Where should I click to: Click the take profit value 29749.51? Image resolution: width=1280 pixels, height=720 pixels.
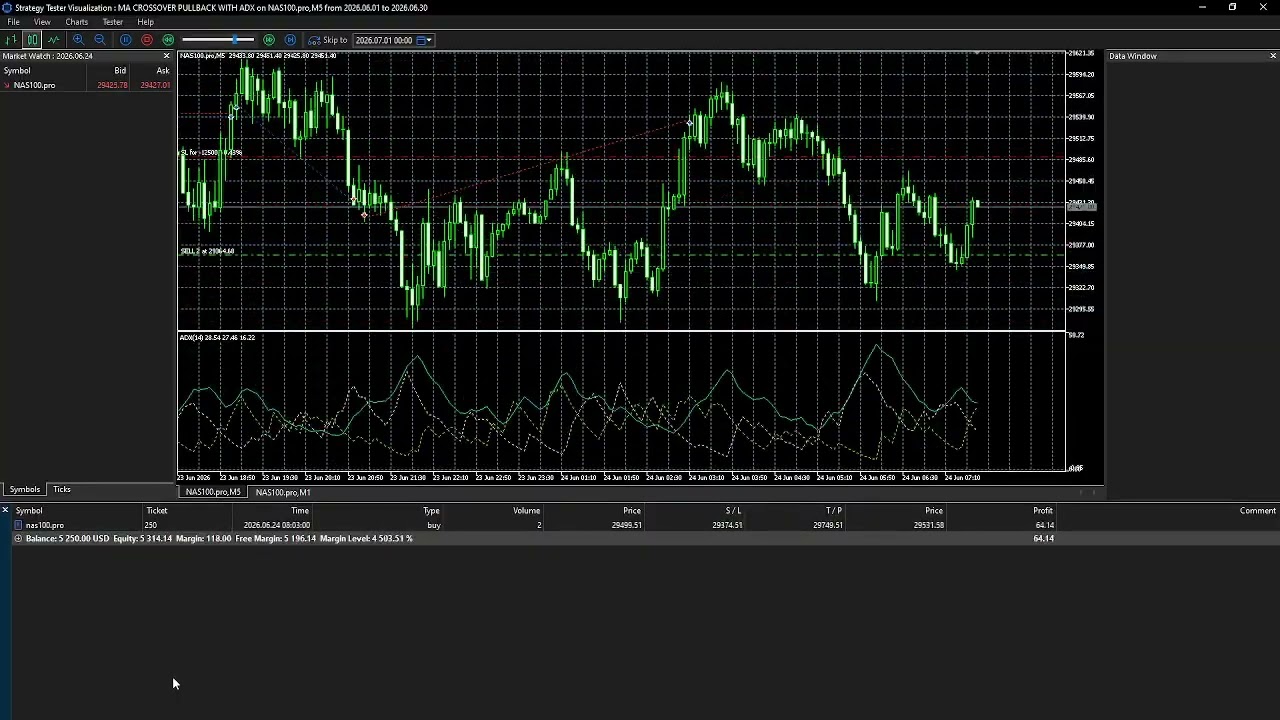pos(828,525)
